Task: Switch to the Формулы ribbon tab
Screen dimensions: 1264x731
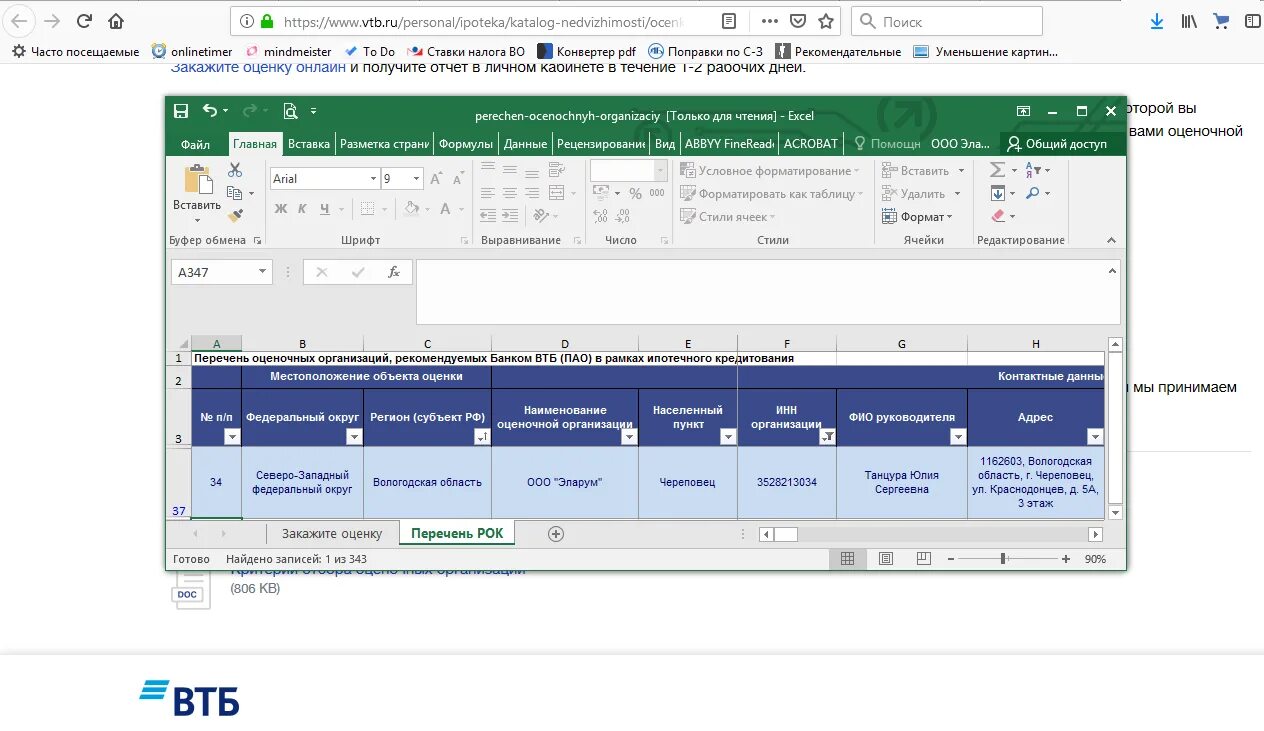Action: click(466, 144)
